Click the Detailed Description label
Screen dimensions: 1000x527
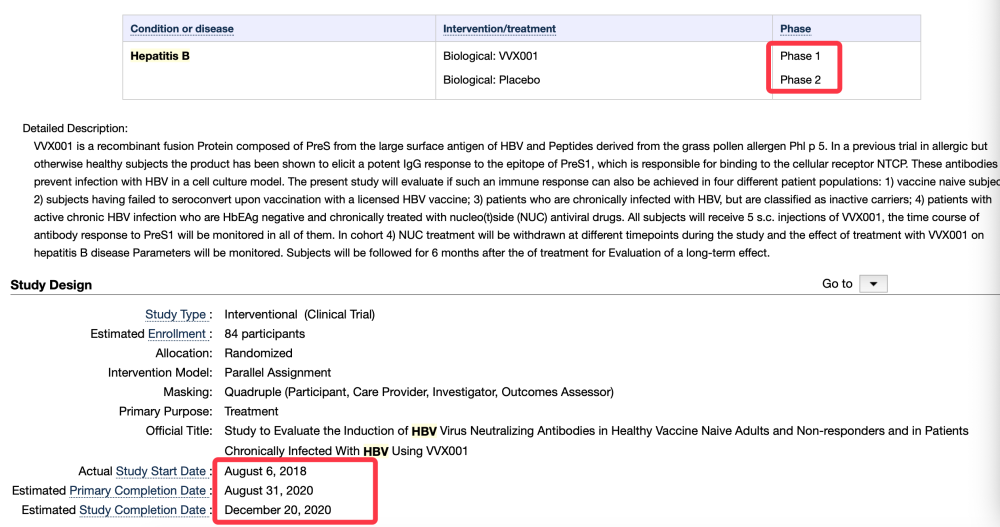point(75,128)
